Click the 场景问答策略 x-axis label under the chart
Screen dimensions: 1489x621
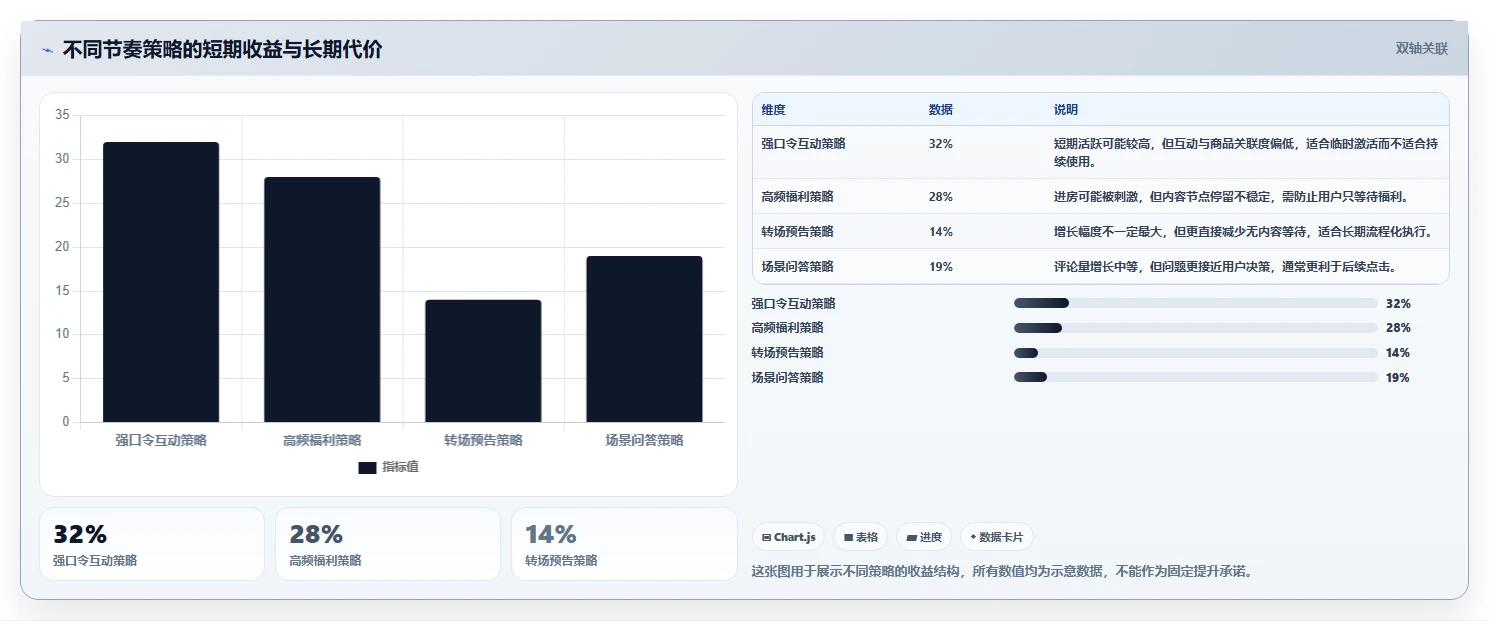pos(644,440)
